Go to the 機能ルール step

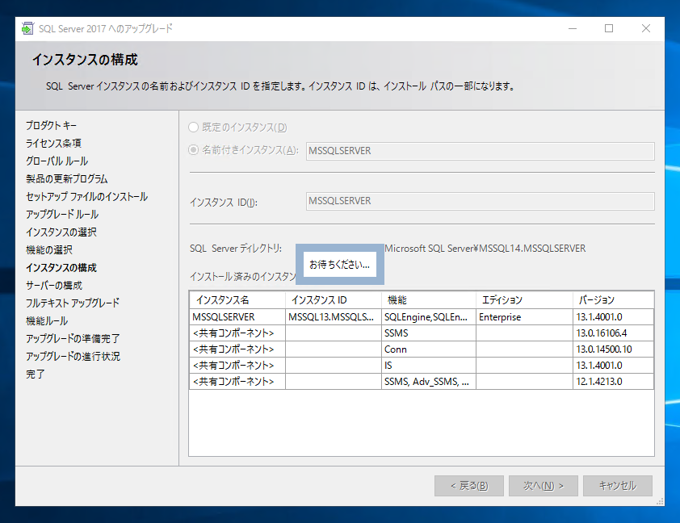(x=47, y=321)
